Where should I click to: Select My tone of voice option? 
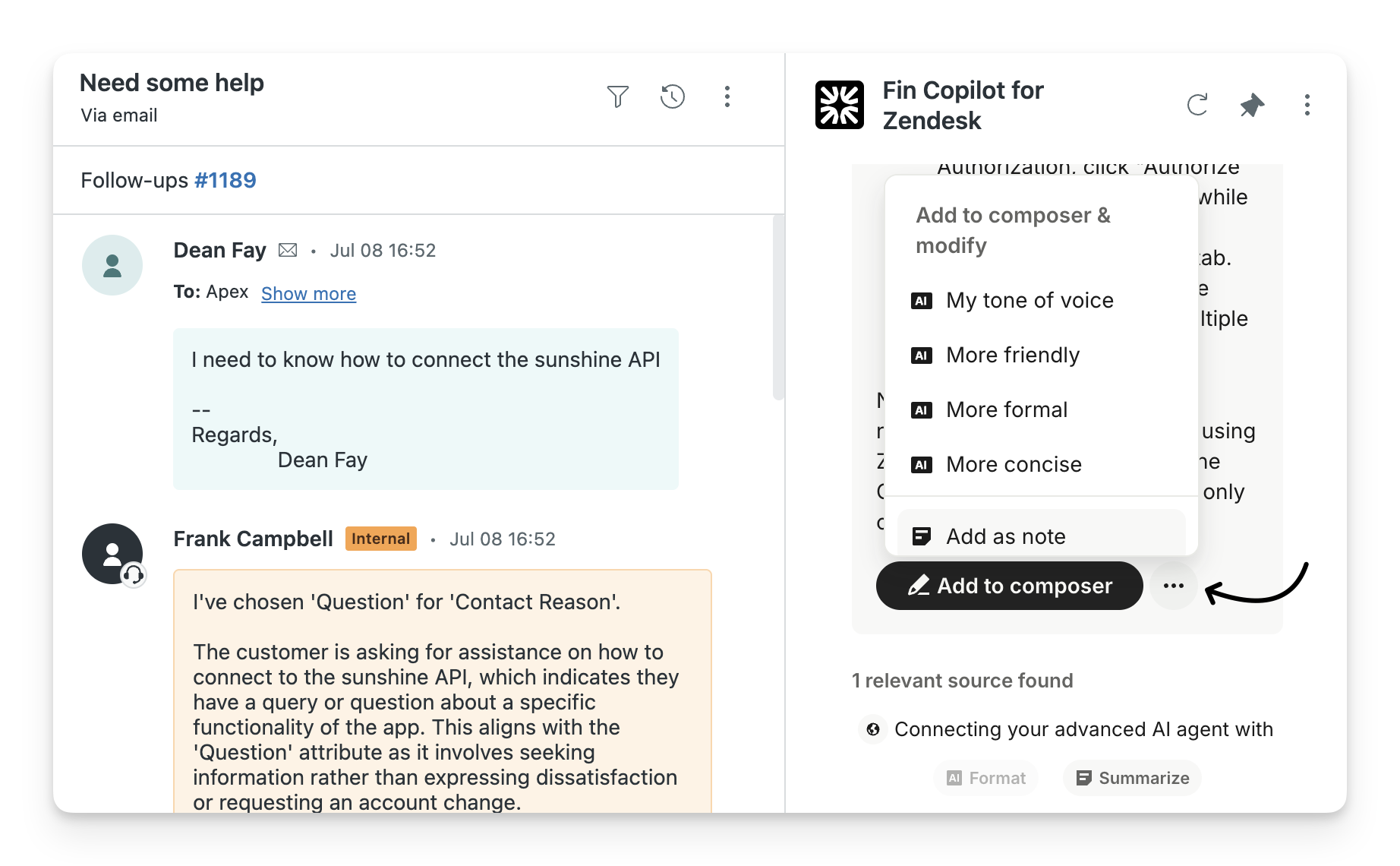(1029, 301)
